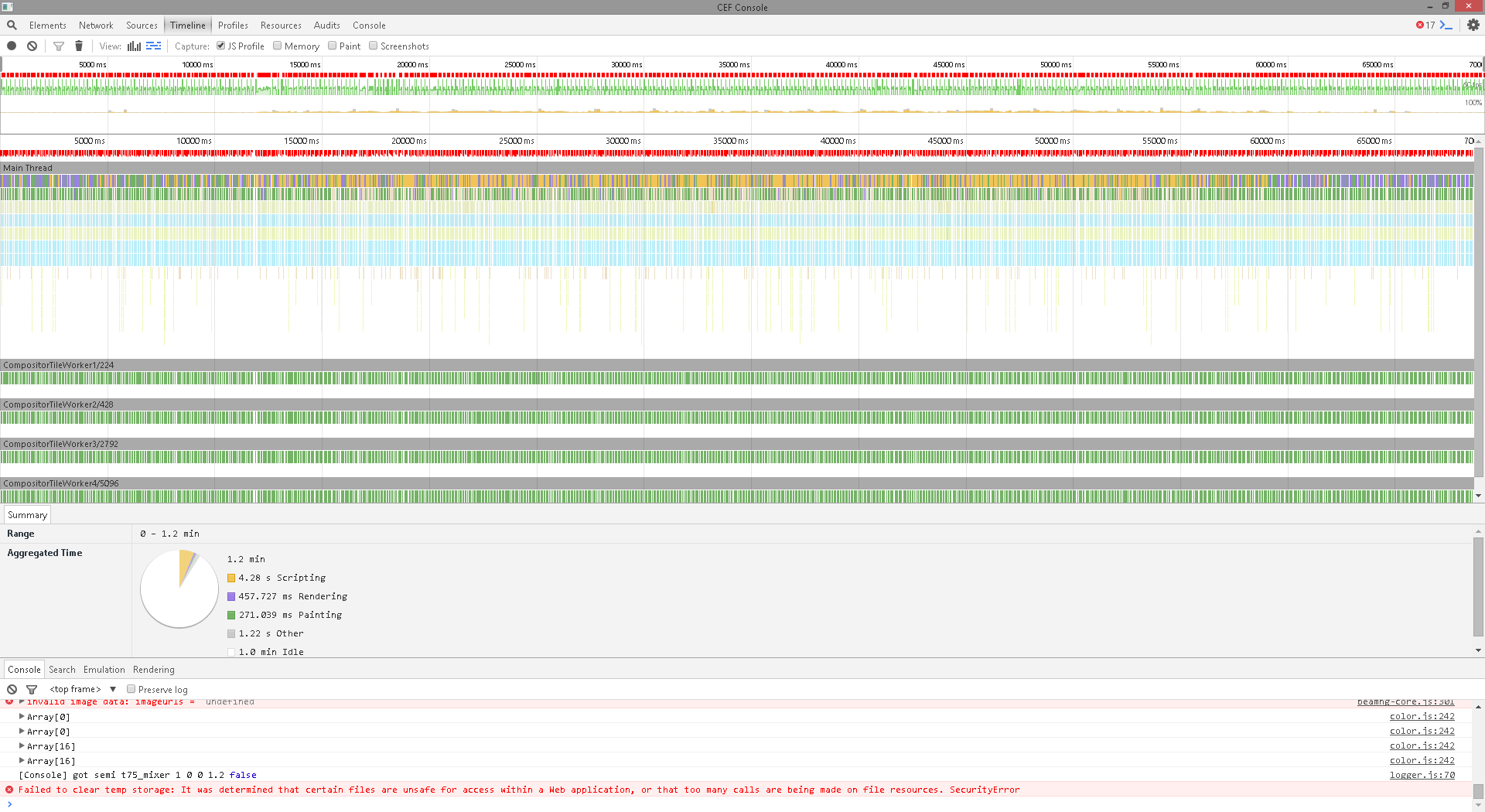Click the Painting legend color square
1485x812 pixels.
[x=231, y=615]
